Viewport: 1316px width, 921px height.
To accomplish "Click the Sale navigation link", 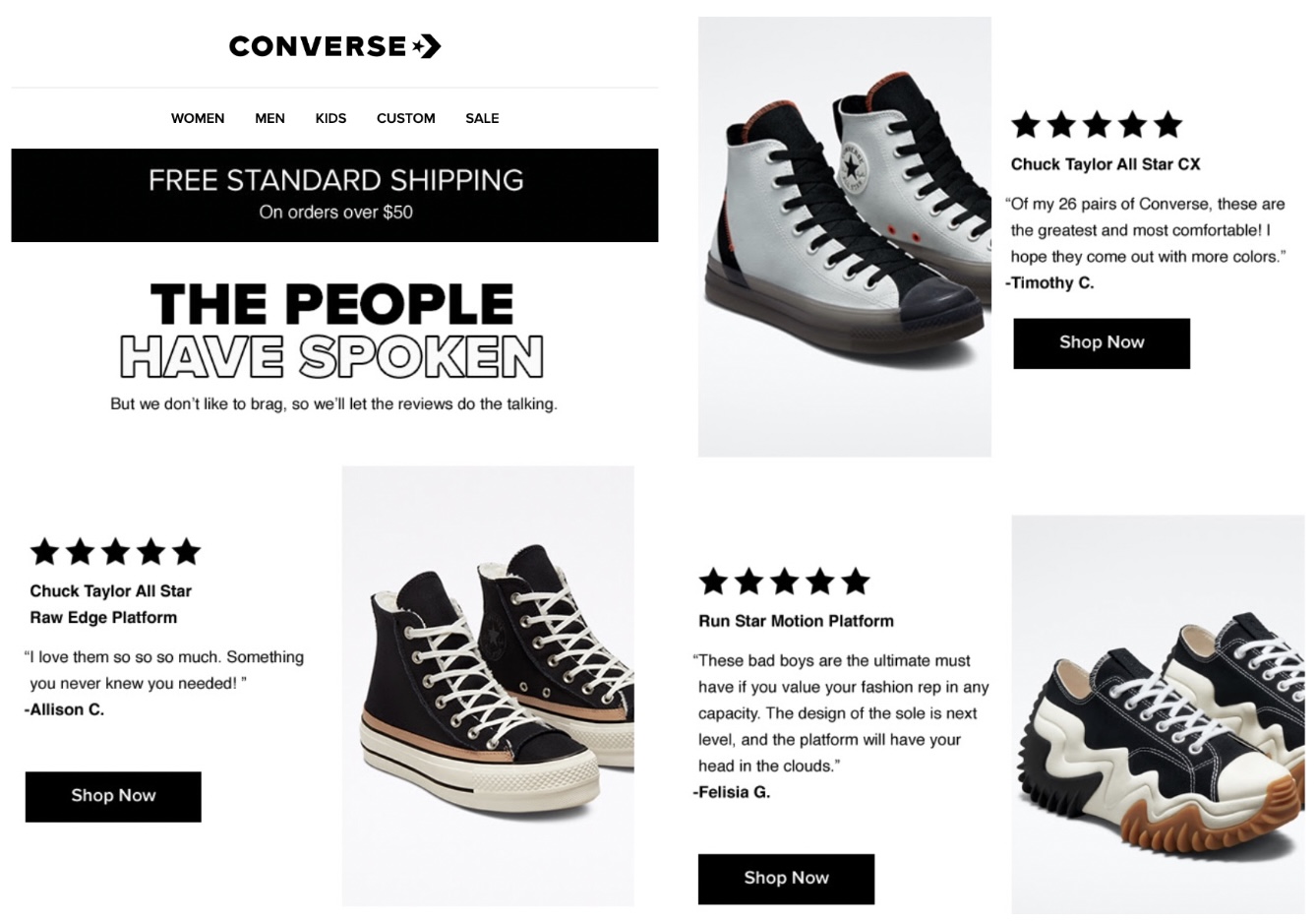I will [482, 118].
